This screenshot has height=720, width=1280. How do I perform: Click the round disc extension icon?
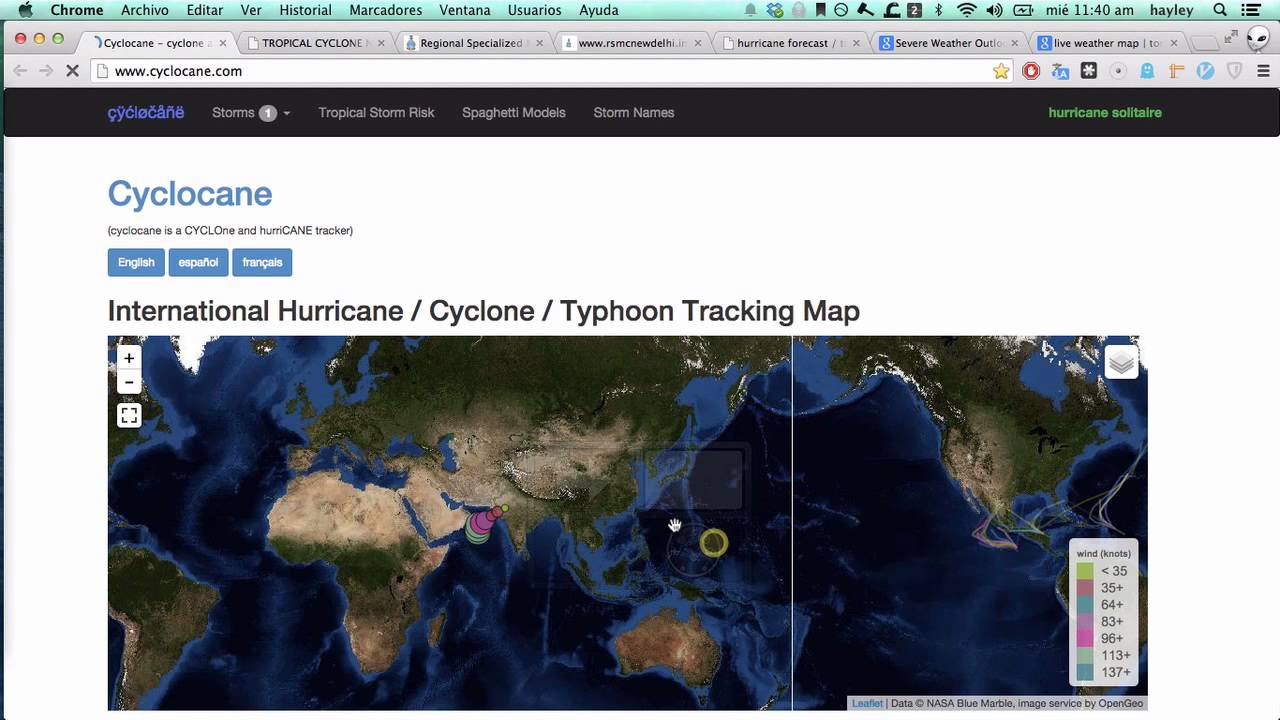[x=1118, y=71]
